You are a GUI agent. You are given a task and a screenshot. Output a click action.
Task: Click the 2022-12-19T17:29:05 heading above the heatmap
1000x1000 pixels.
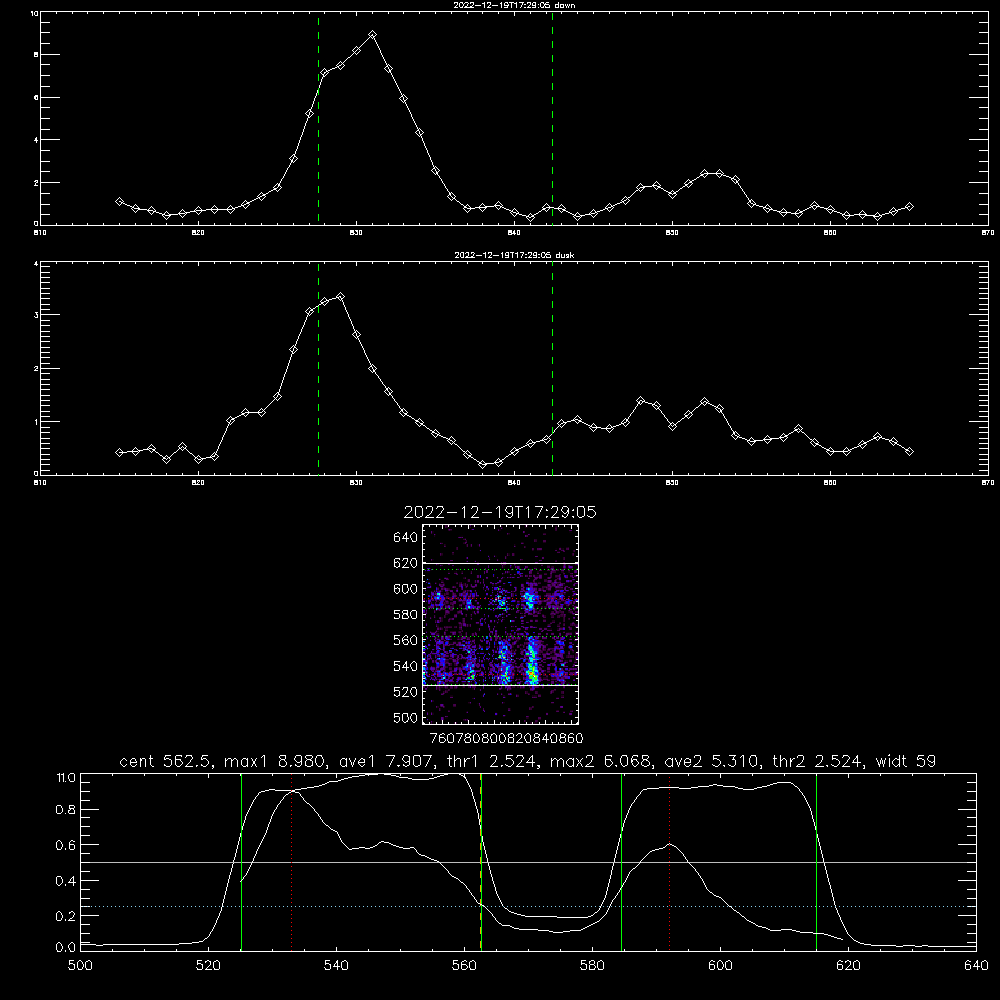(500, 512)
